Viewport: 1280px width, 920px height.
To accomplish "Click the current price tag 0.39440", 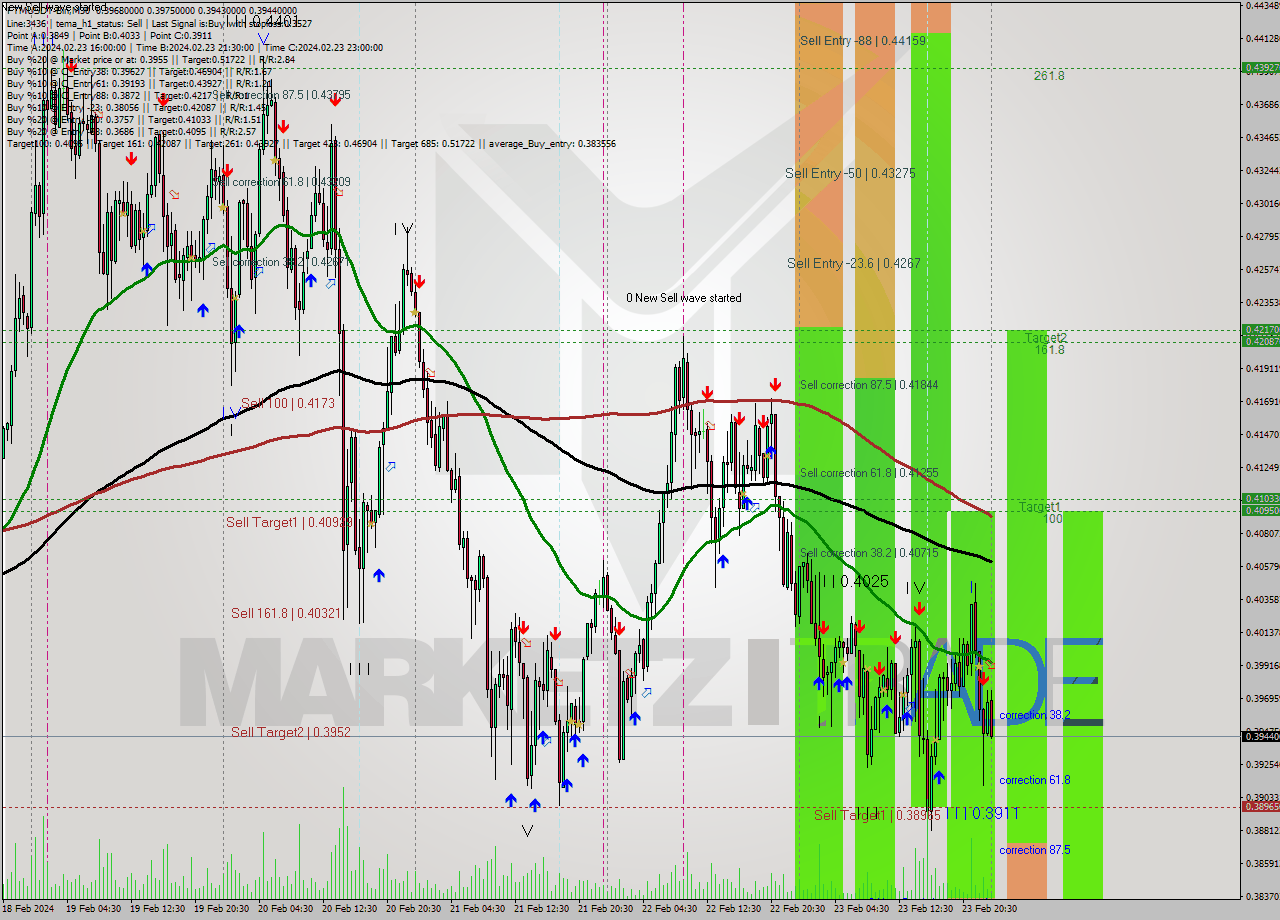I will (x=1259, y=736).
